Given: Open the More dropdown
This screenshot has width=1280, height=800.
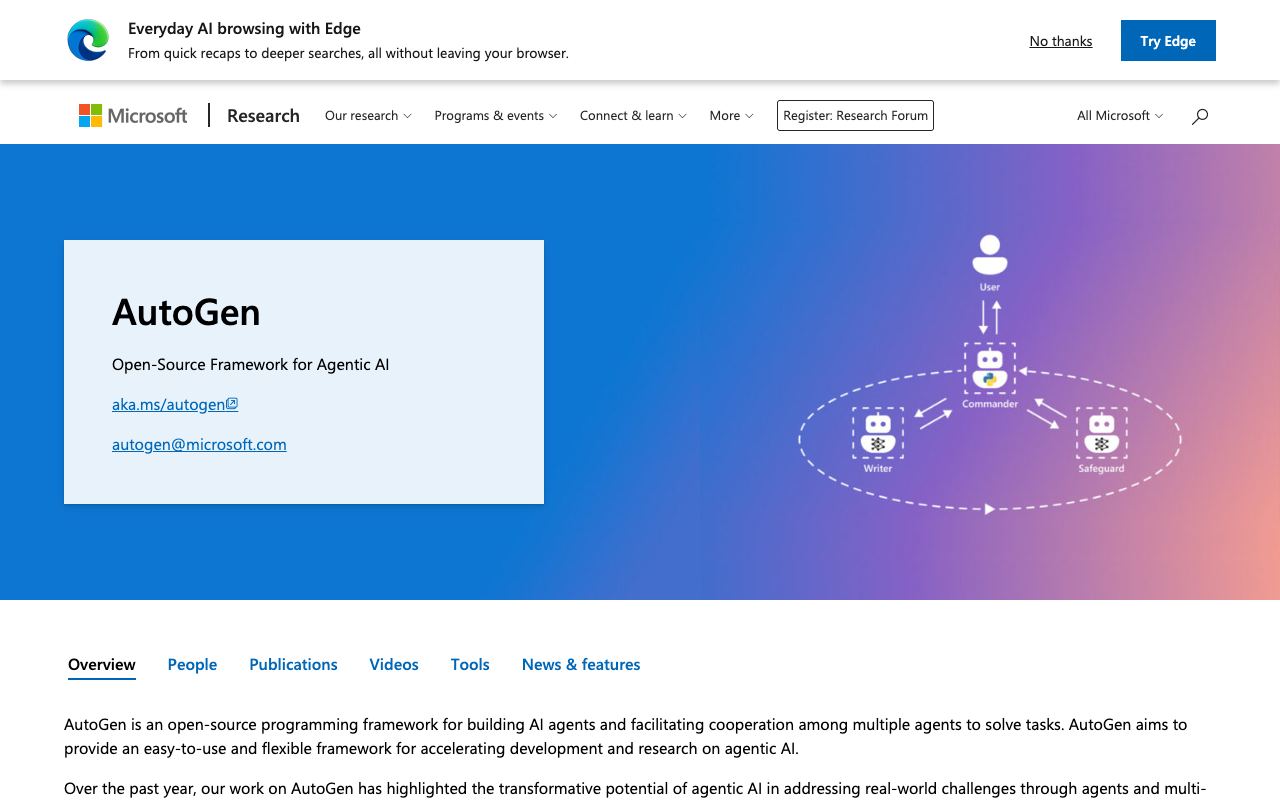Looking at the screenshot, I should coord(732,116).
